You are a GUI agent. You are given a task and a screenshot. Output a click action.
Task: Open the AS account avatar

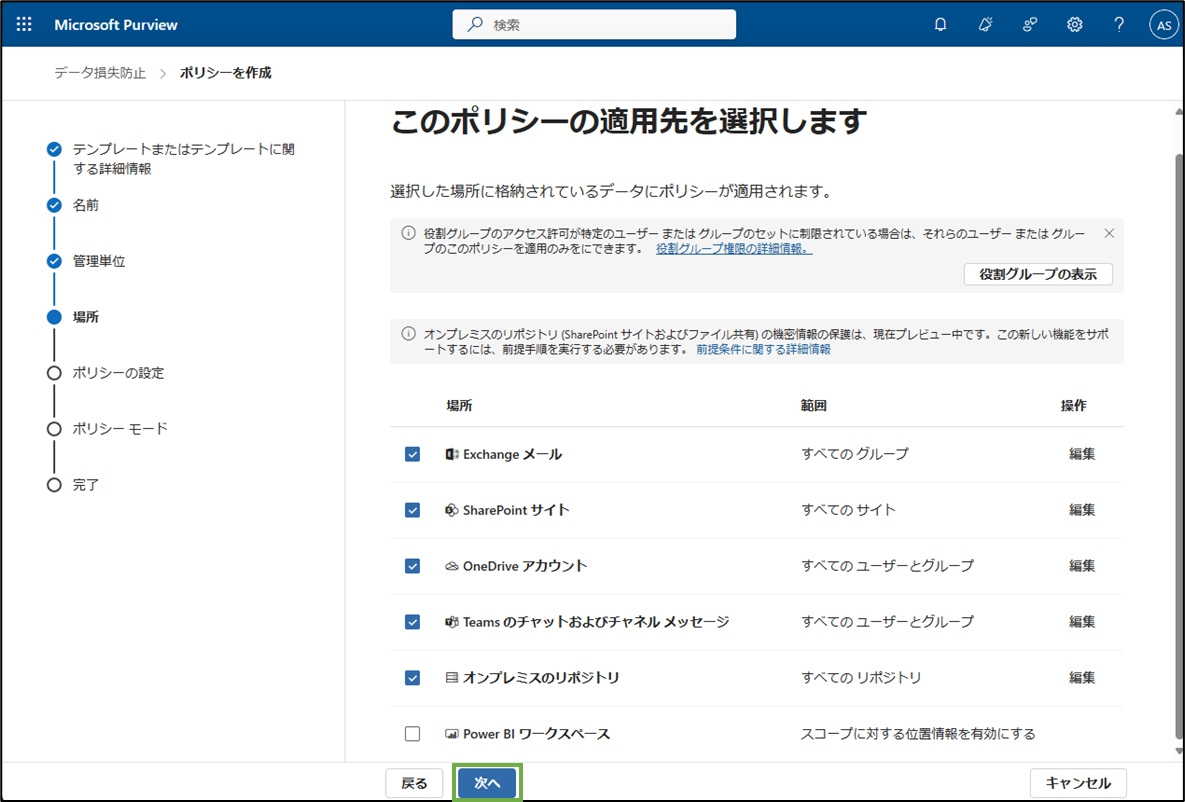coord(1164,25)
